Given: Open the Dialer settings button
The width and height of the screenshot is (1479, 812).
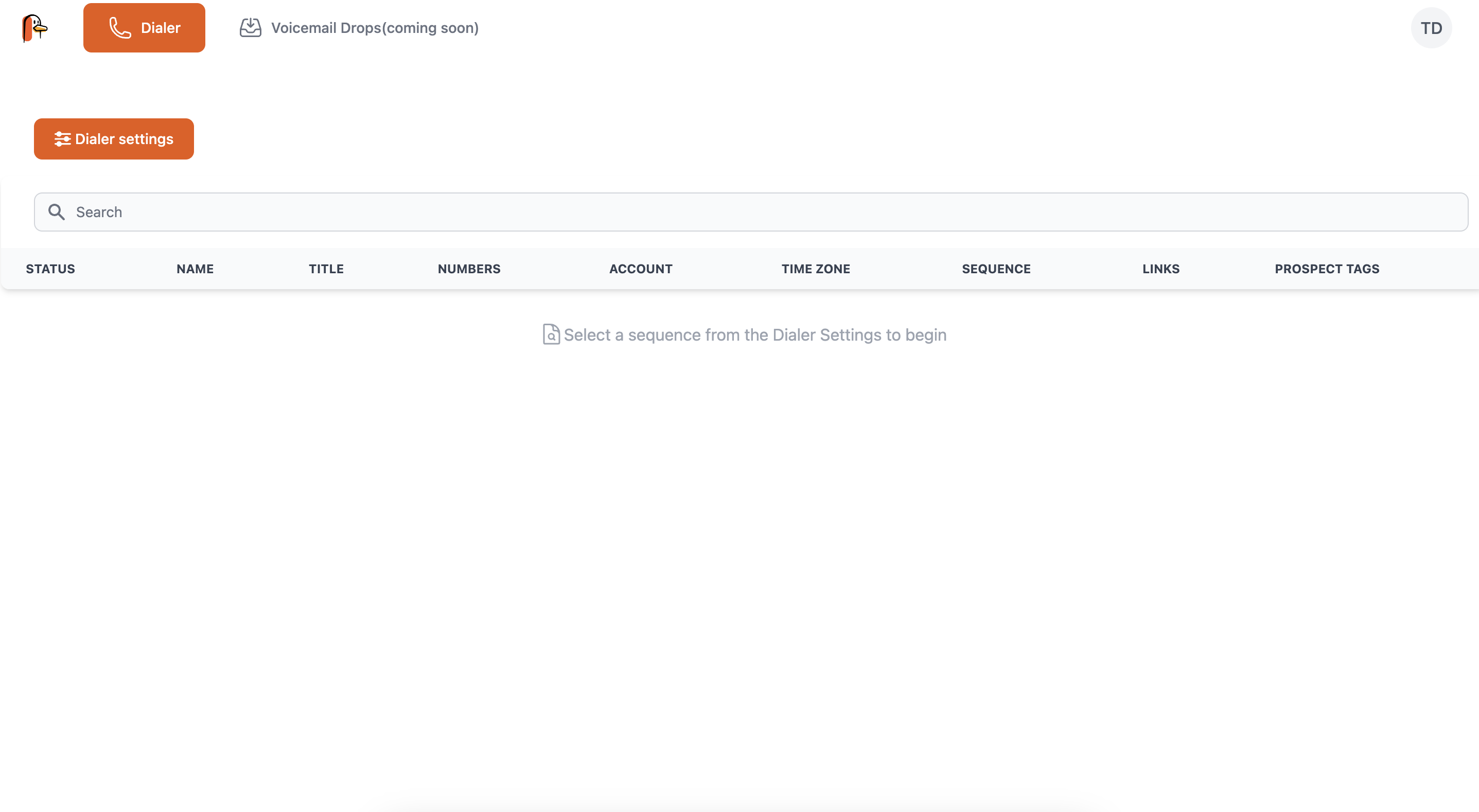Looking at the screenshot, I should pos(114,139).
